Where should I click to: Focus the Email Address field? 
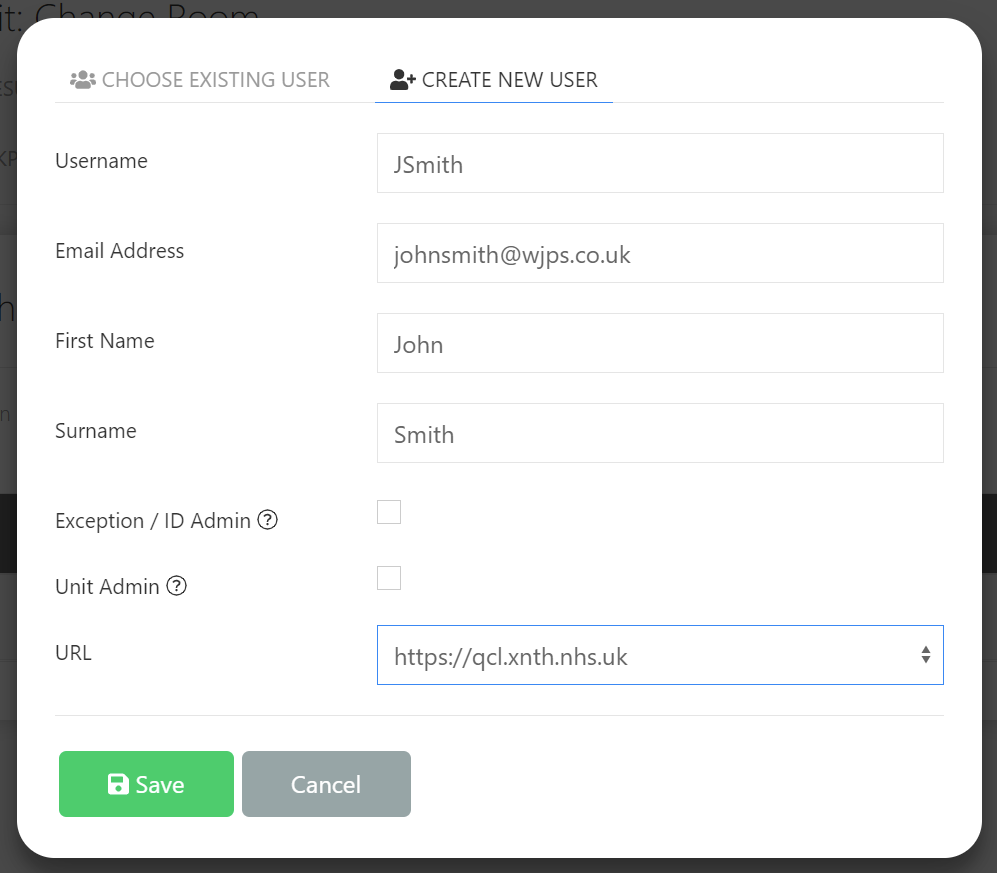point(660,253)
